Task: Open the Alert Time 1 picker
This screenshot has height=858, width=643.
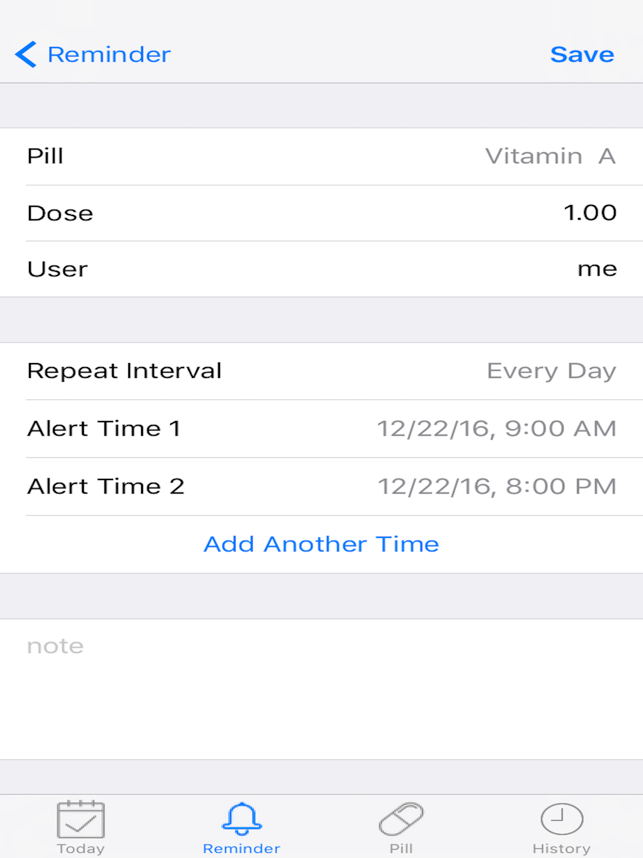Action: 321,428
